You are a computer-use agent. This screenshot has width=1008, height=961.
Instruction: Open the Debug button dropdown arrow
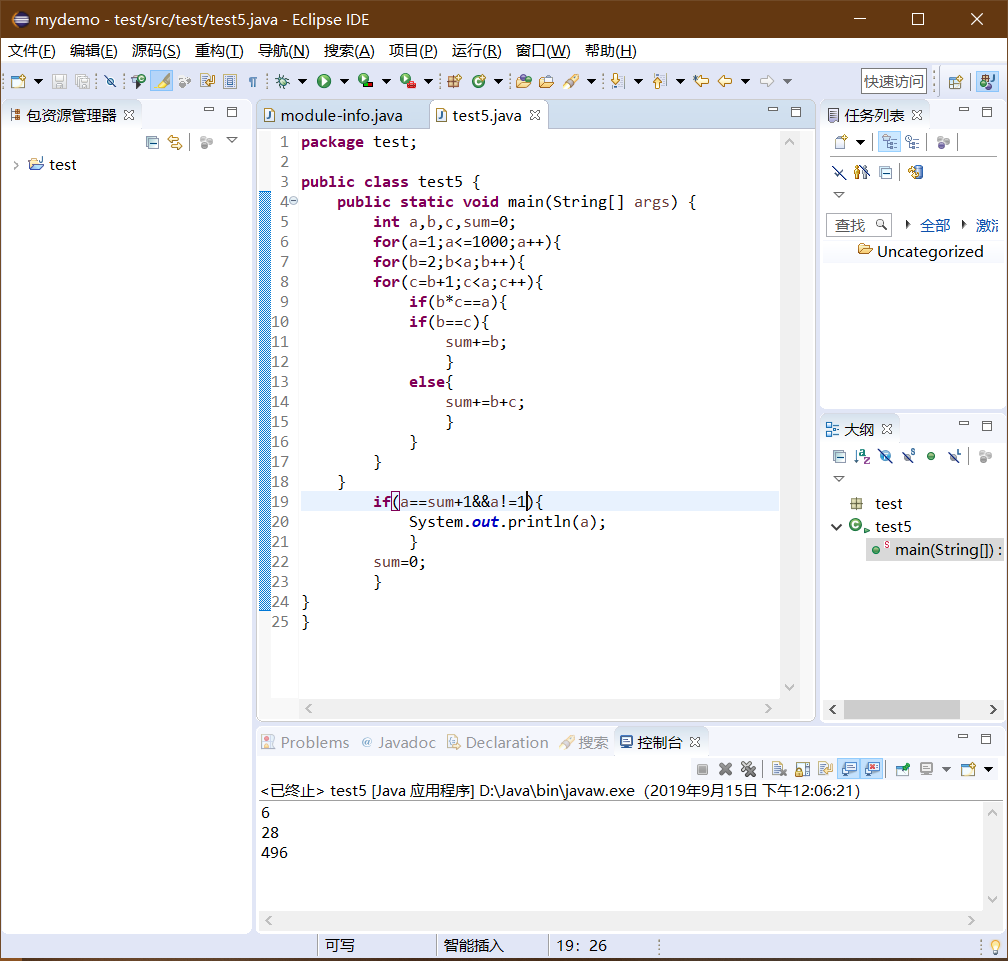303,81
